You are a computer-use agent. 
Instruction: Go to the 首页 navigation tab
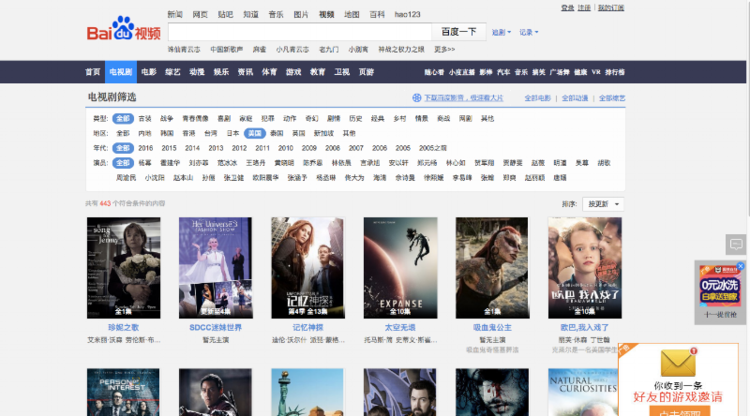click(93, 72)
